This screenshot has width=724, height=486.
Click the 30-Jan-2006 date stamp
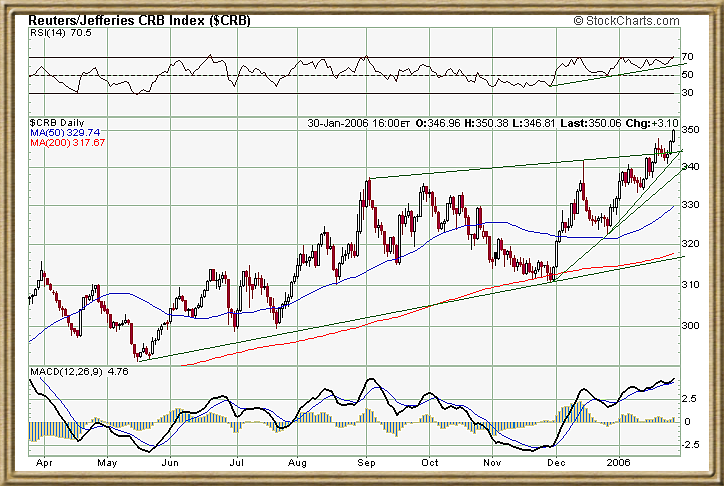pyautogui.click(x=341, y=123)
